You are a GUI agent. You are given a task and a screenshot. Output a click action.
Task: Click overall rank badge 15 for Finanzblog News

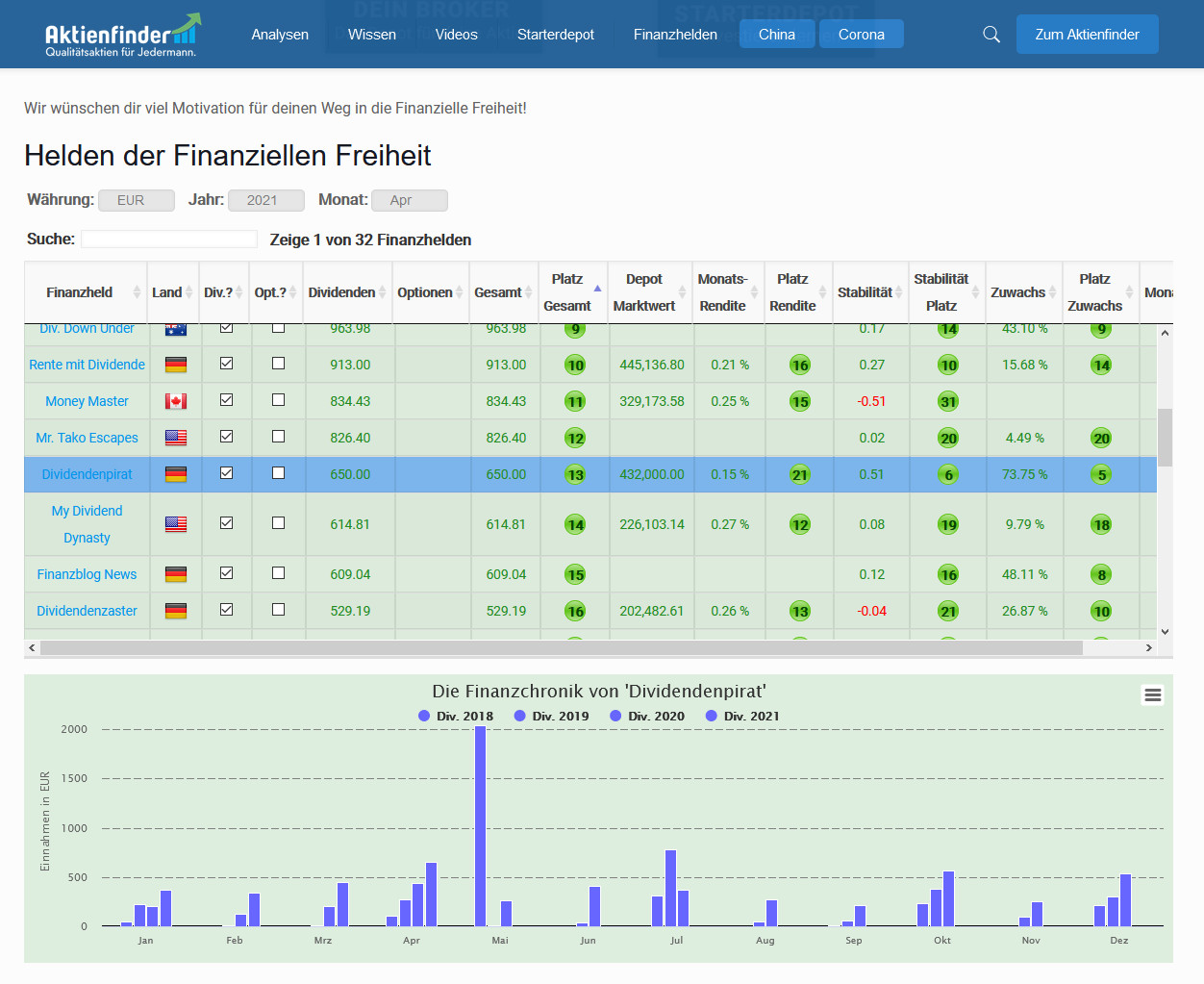coord(575,574)
